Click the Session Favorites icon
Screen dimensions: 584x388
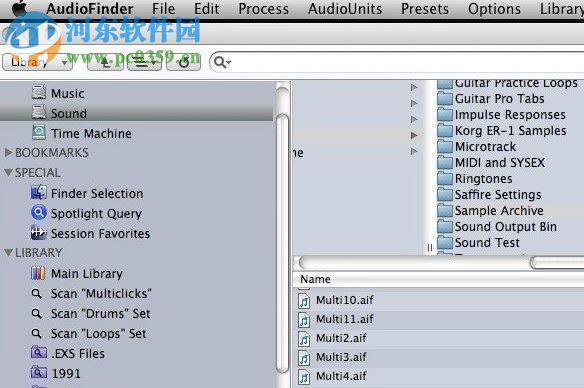click(39, 233)
